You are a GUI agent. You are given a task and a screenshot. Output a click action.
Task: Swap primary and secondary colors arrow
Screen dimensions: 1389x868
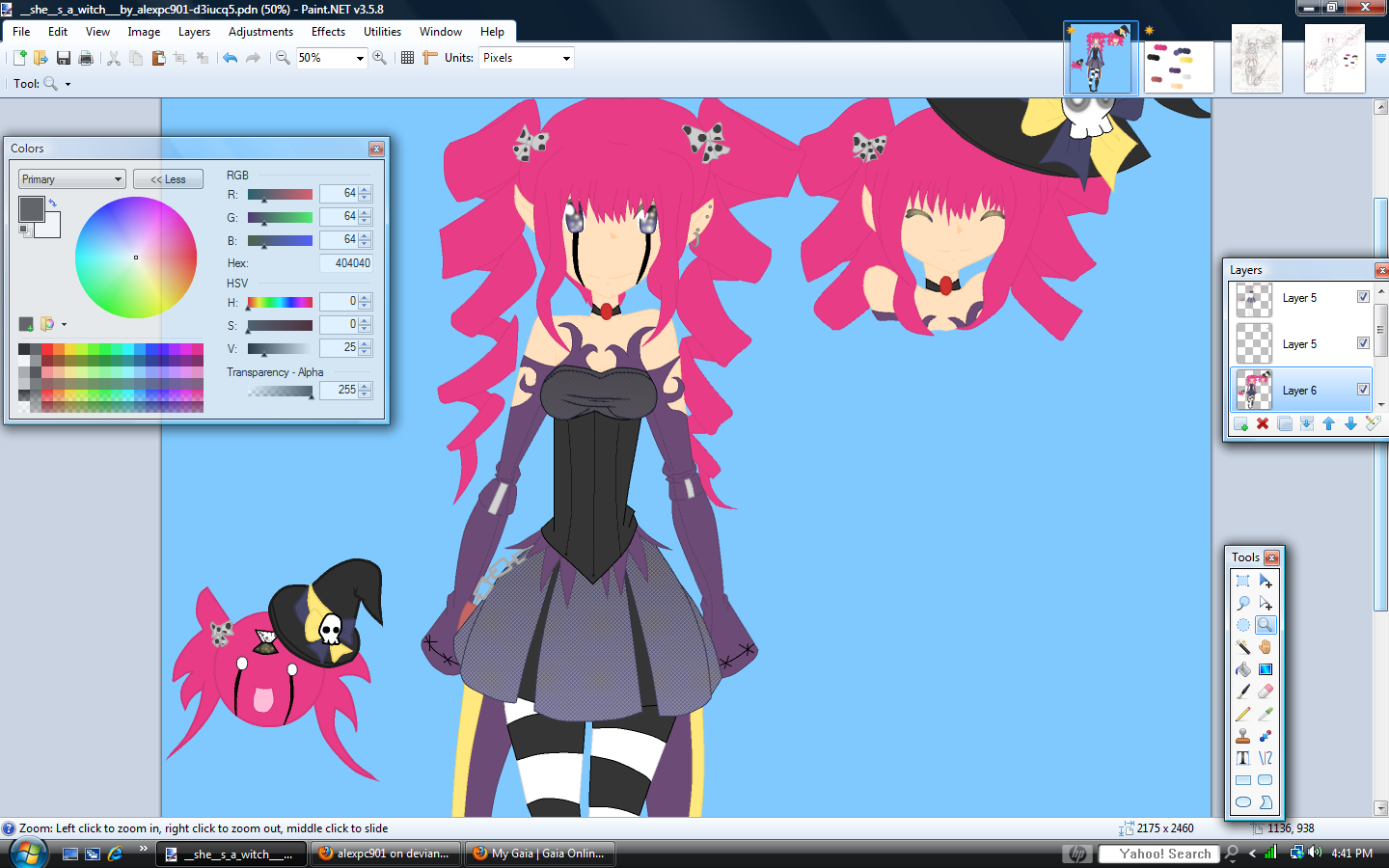coord(53,203)
